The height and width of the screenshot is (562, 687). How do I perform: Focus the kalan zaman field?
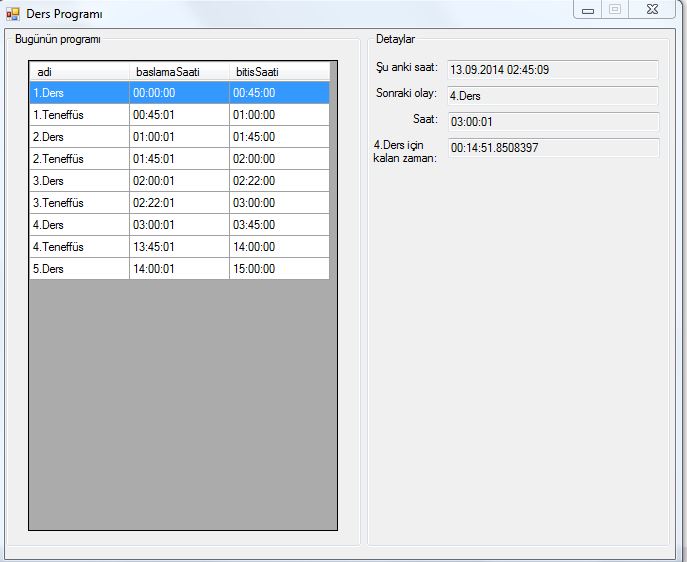(553, 148)
